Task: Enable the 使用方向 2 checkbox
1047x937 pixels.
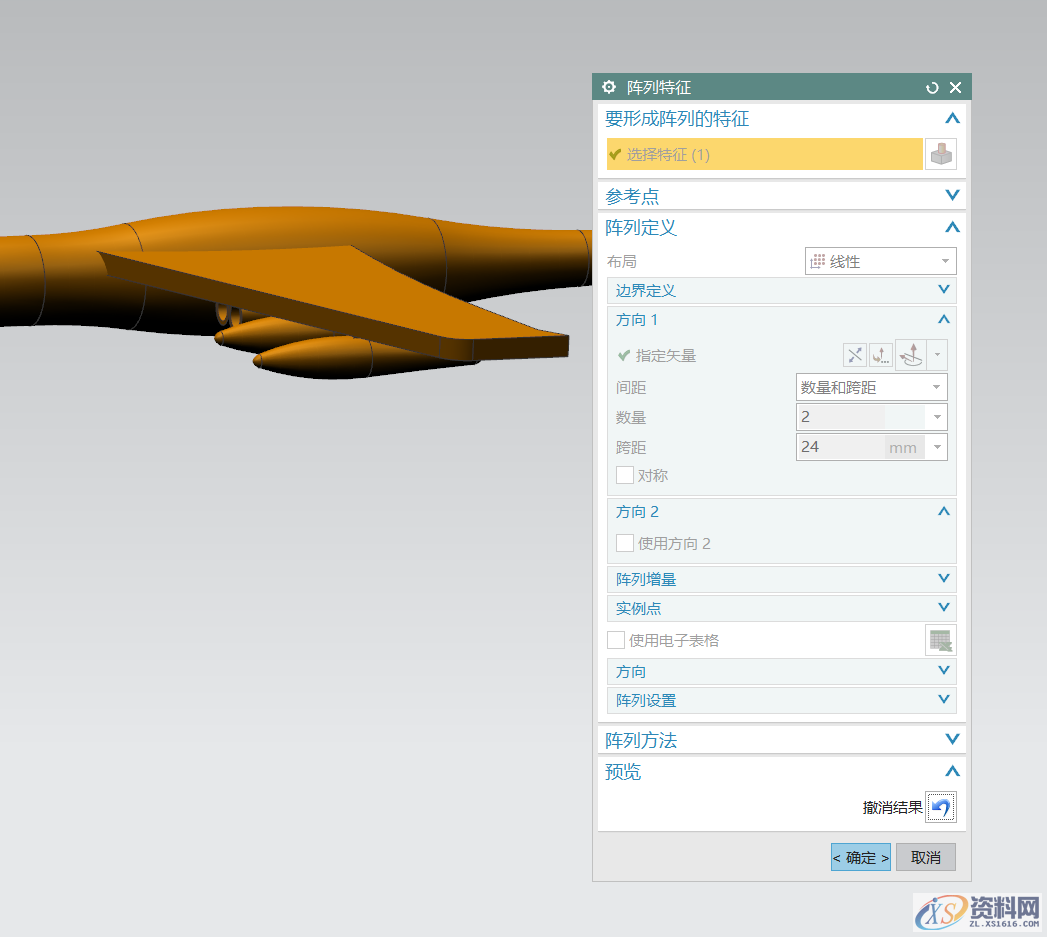Action: (x=625, y=544)
